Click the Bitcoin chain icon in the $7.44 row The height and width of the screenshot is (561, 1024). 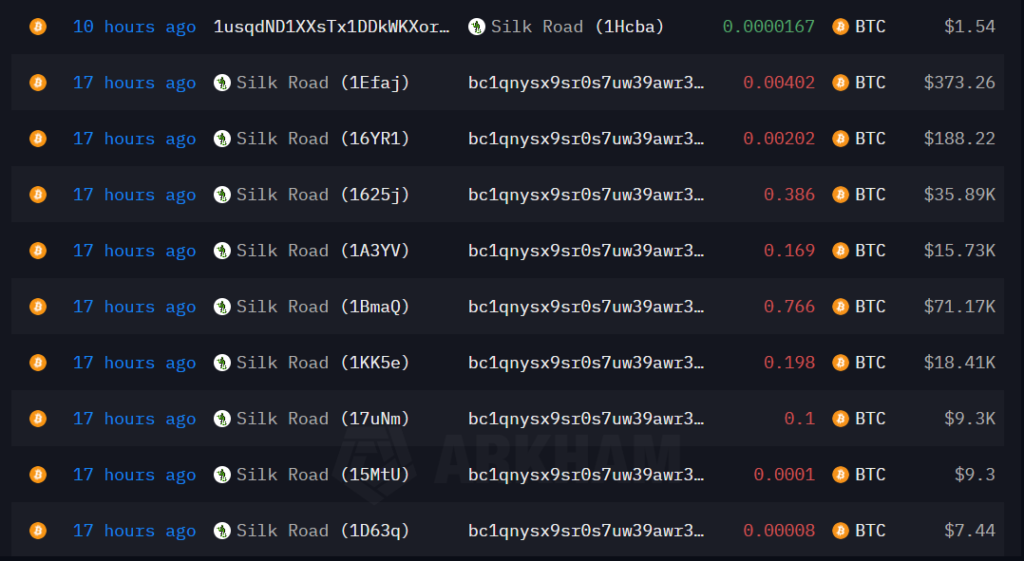click(38, 531)
